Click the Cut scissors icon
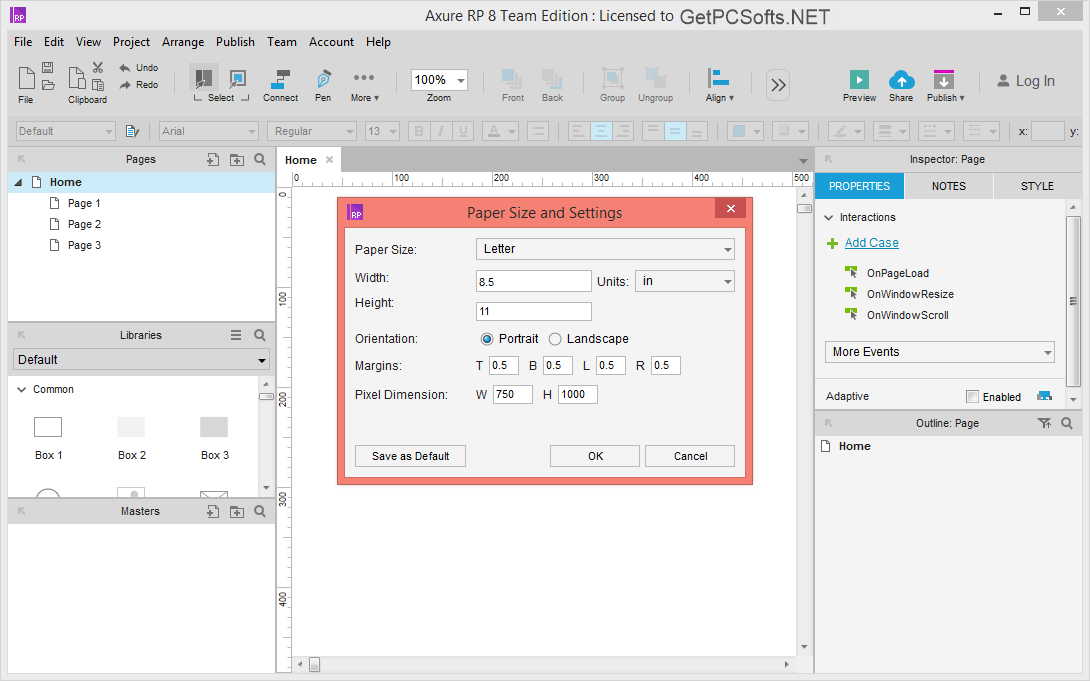Viewport: 1090px width, 681px height. [98, 67]
